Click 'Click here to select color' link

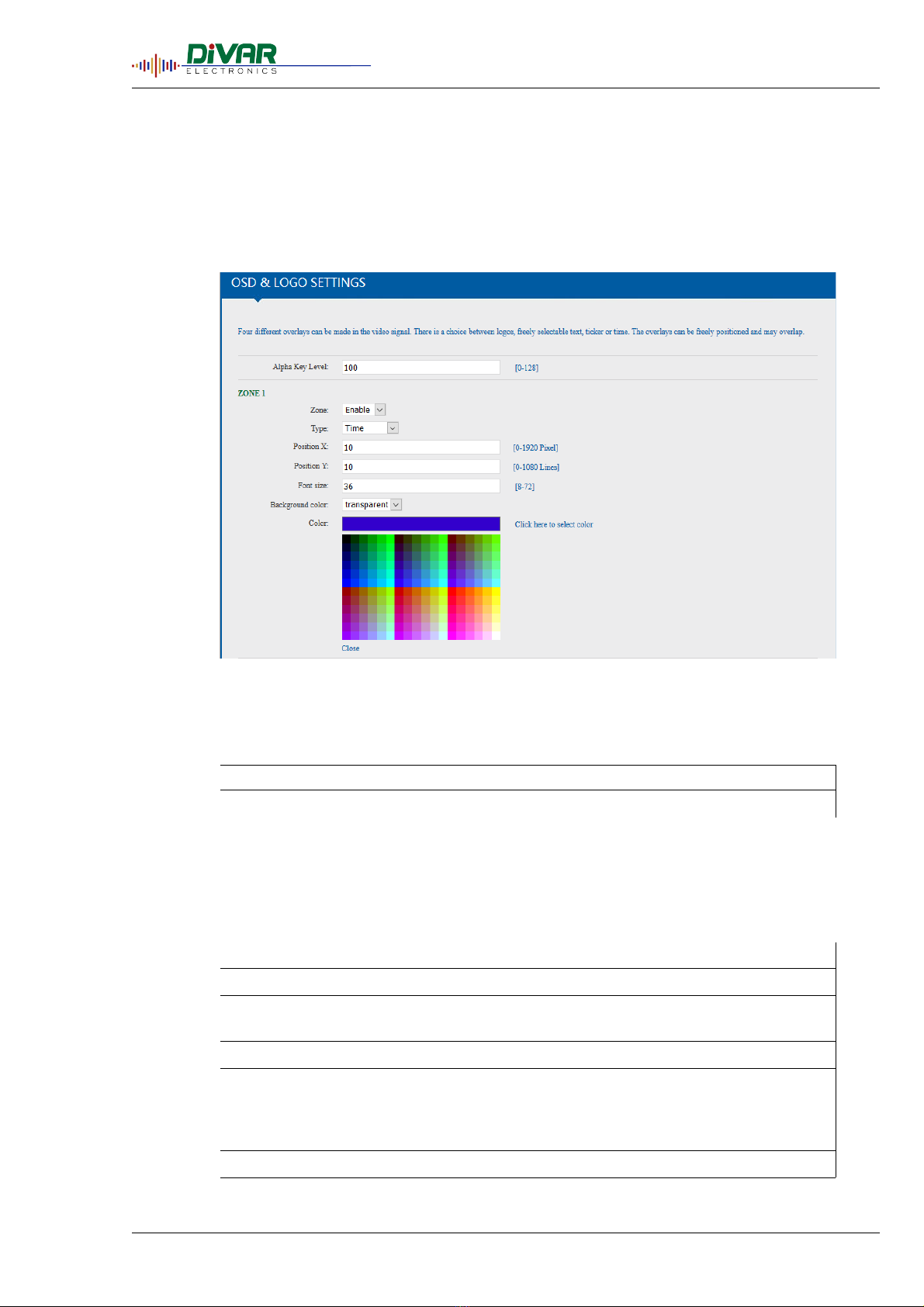pyautogui.click(x=554, y=524)
